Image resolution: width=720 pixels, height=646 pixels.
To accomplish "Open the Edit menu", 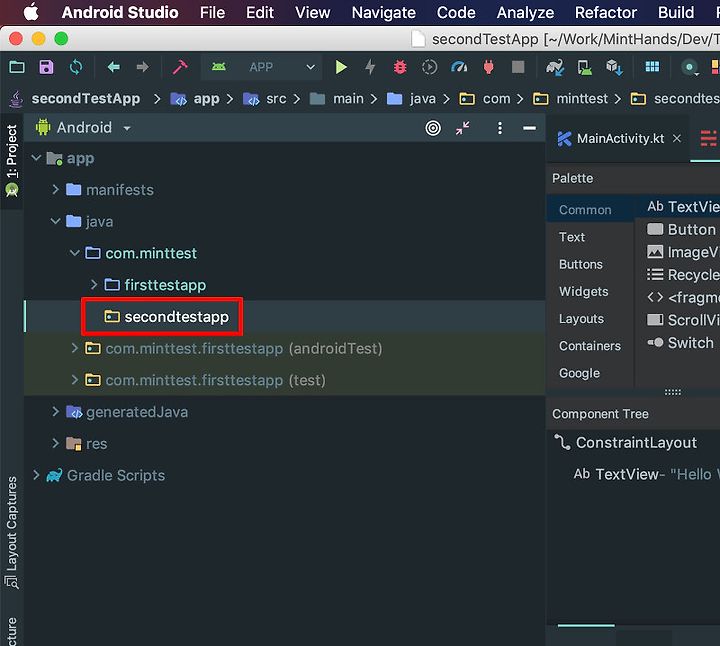I will (260, 12).
